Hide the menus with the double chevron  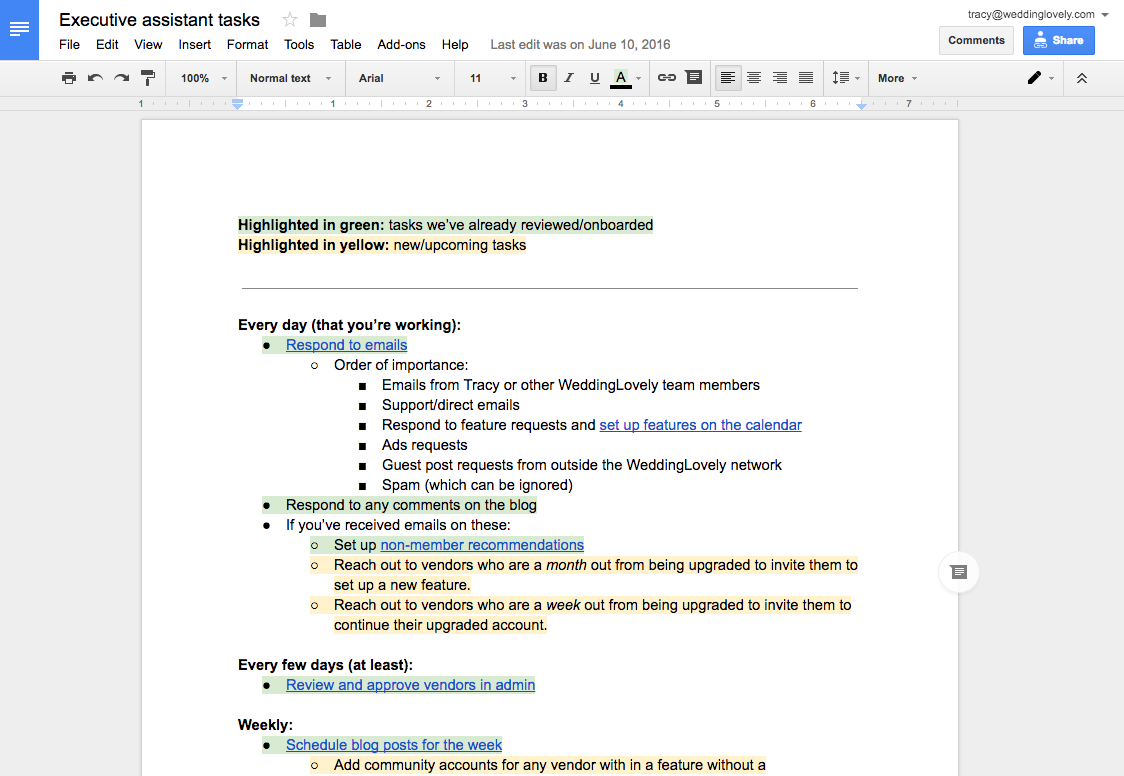1082,78
